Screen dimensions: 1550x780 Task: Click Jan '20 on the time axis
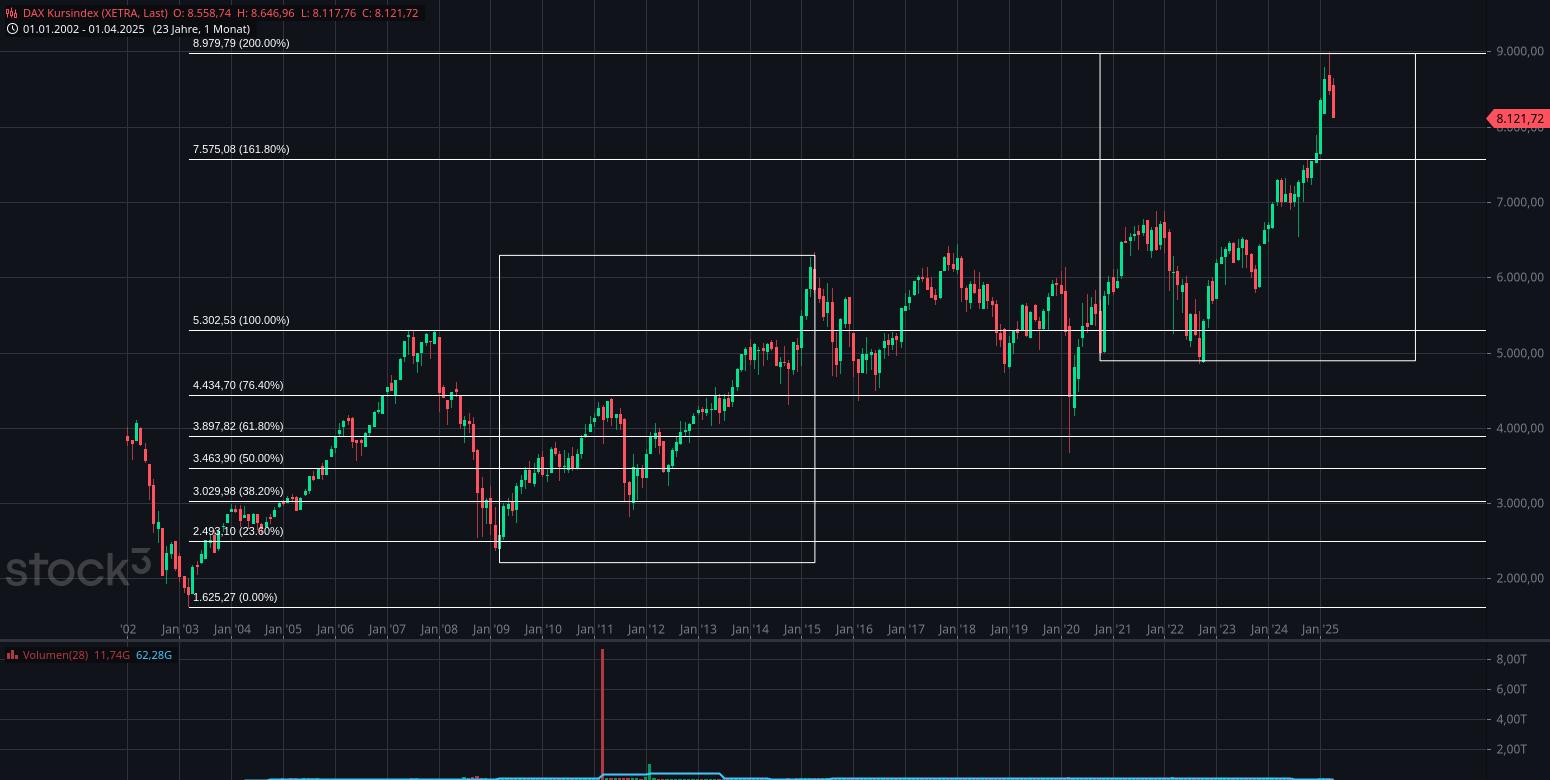click(1061, 630)
